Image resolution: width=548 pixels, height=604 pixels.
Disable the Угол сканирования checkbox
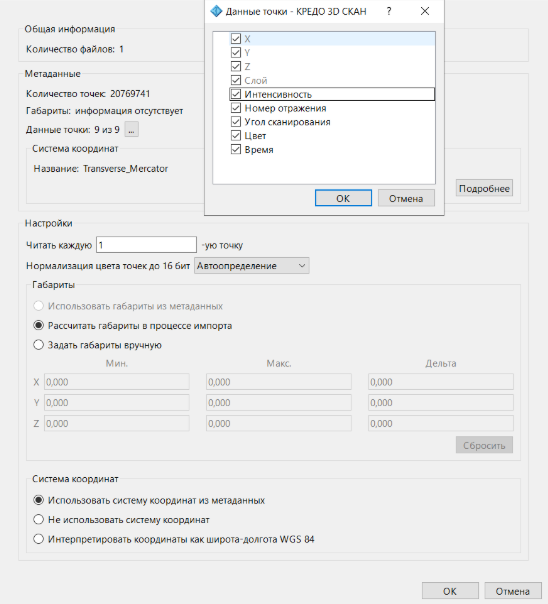tap(236, 122)
